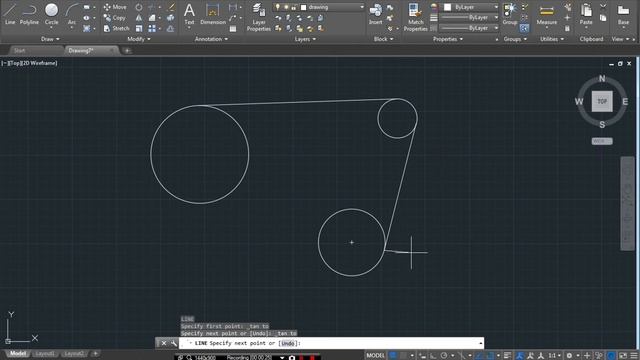Switch to the Model layout tab
Image resolution: width=640 pixels, height=360 pixels.
tap(18, 354)
